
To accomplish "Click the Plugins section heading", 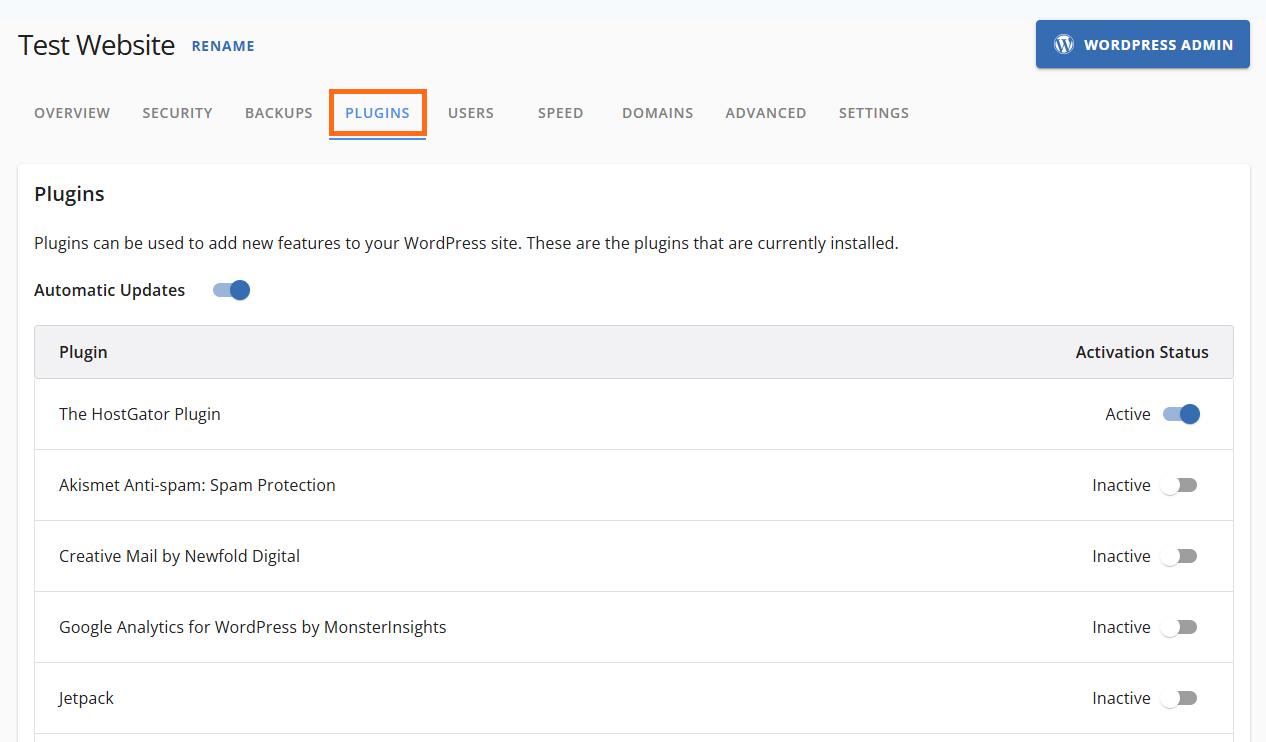I will pyautogui.click(x=69, y=194).
